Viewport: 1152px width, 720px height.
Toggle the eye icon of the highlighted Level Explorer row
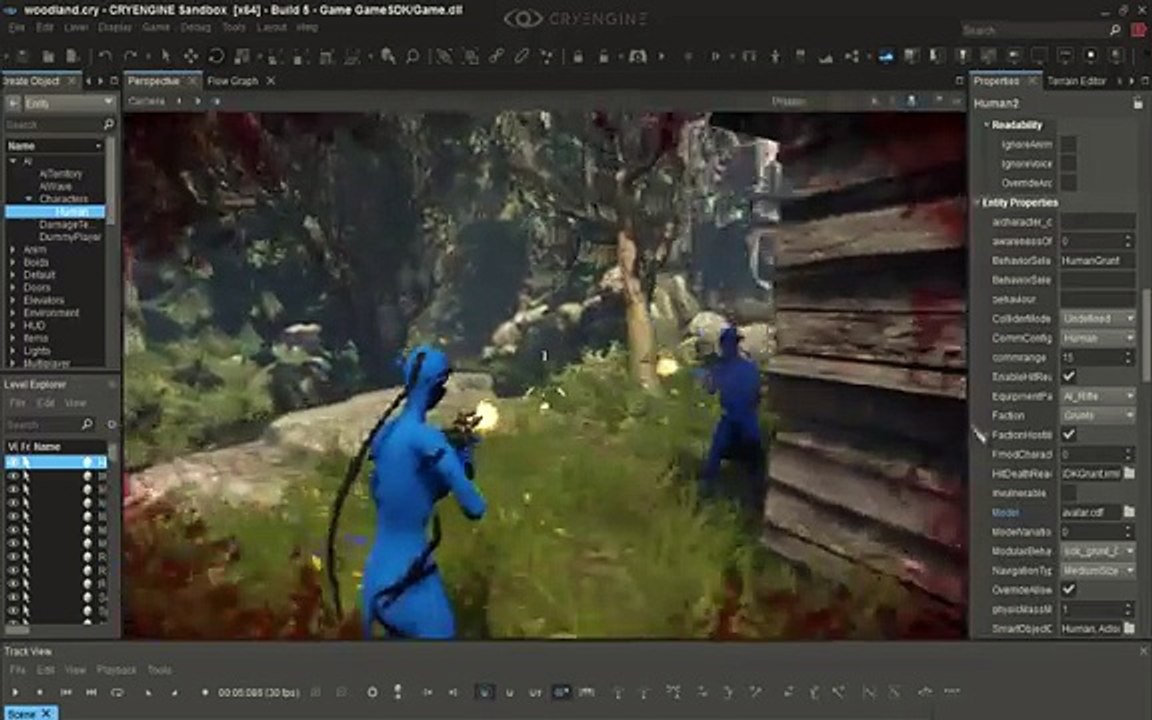pos(13,461)
